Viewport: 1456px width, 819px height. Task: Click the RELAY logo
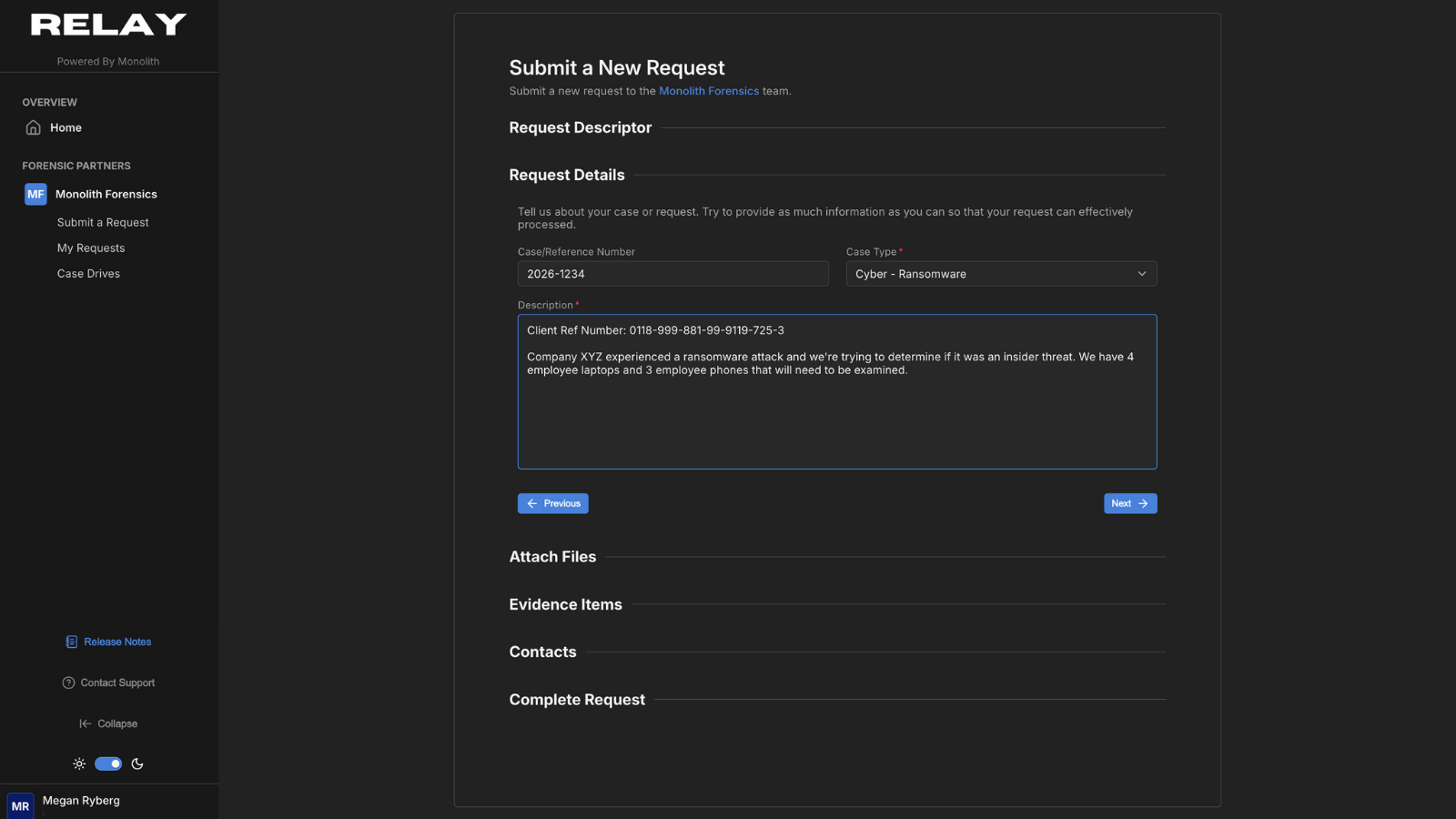pyautogui.click(x=108, y=25)
